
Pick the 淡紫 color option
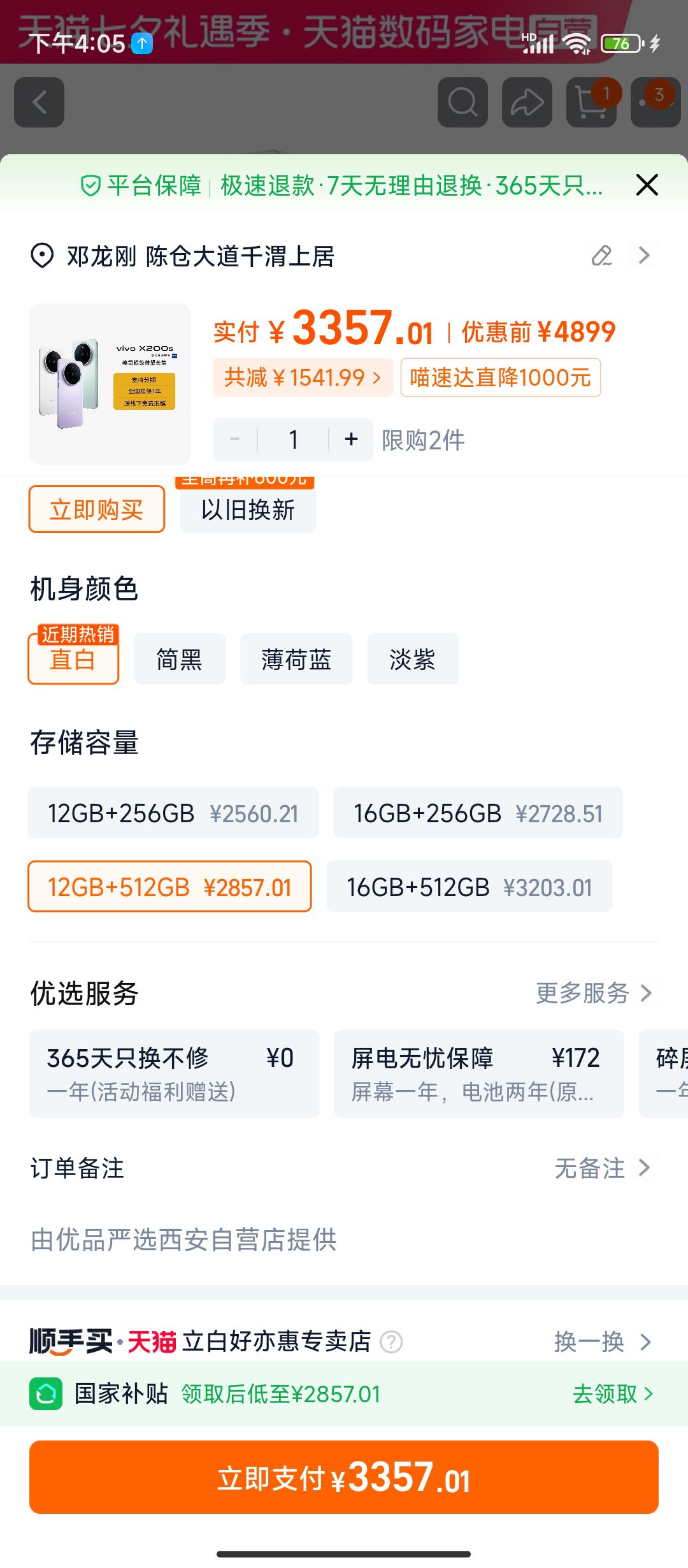pos(413,659)
